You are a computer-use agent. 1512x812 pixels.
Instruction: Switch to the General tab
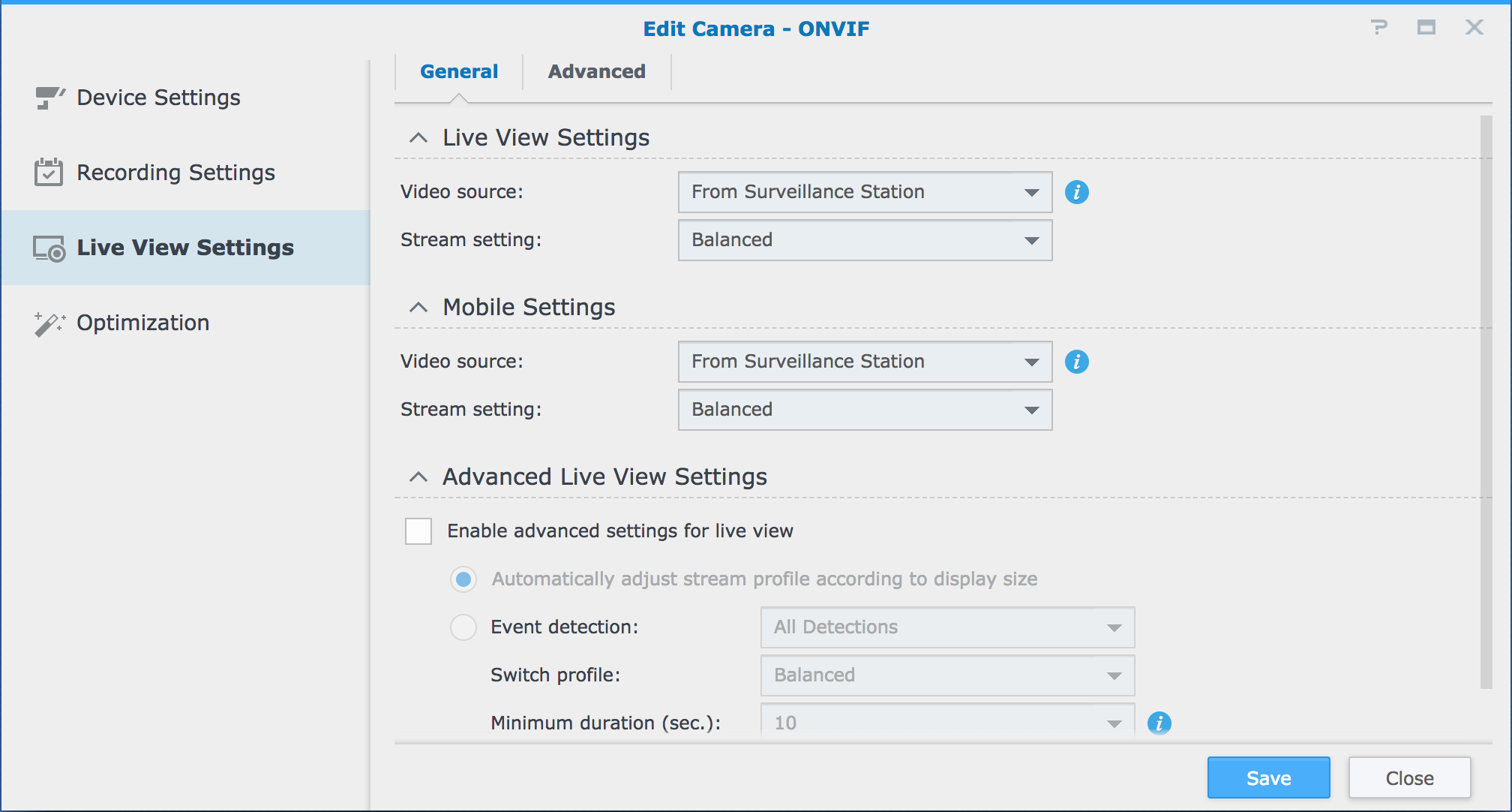[x=458, y=71]
